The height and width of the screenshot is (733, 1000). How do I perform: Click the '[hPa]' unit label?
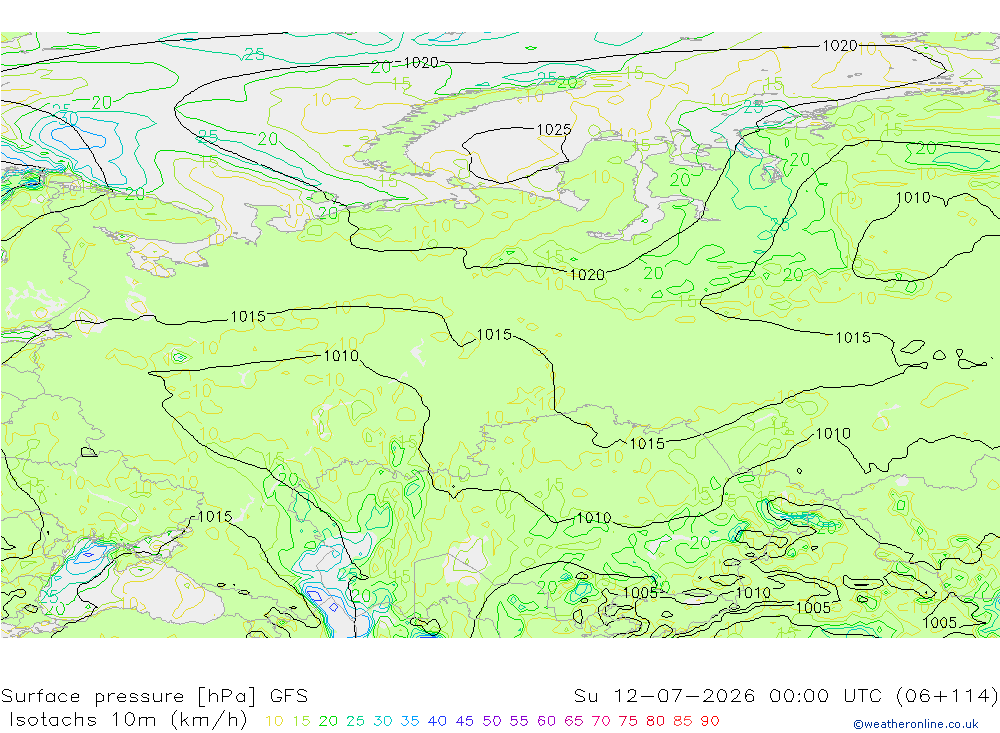[226, 695]
